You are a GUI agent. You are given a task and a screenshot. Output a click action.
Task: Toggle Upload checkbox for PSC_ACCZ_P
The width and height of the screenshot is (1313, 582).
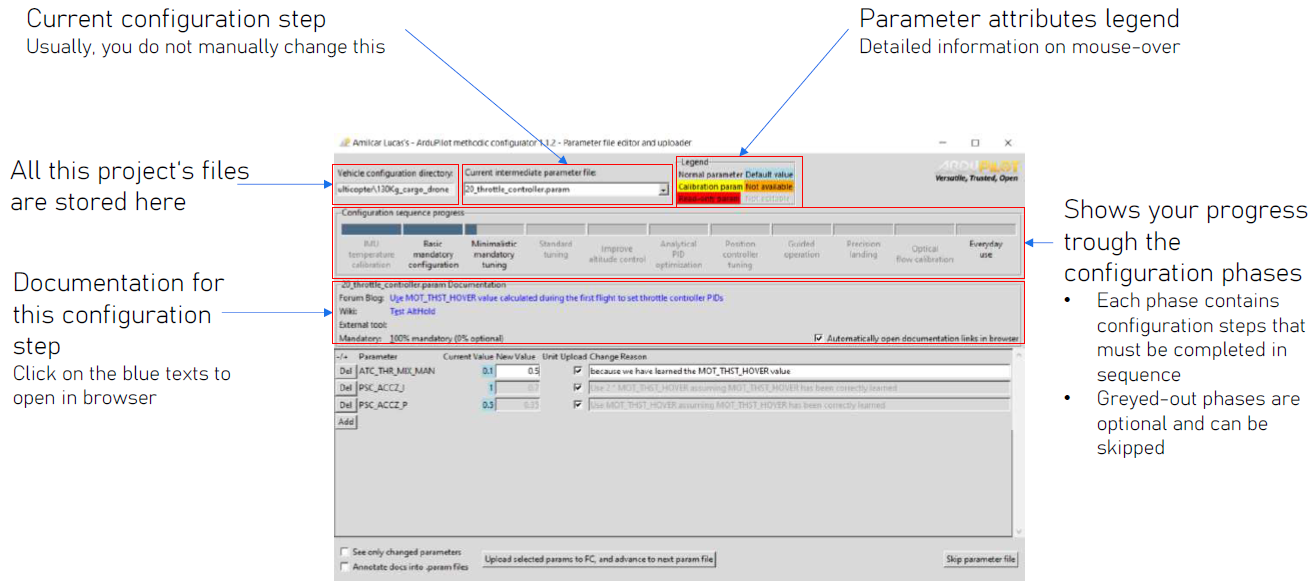point(577,405)
